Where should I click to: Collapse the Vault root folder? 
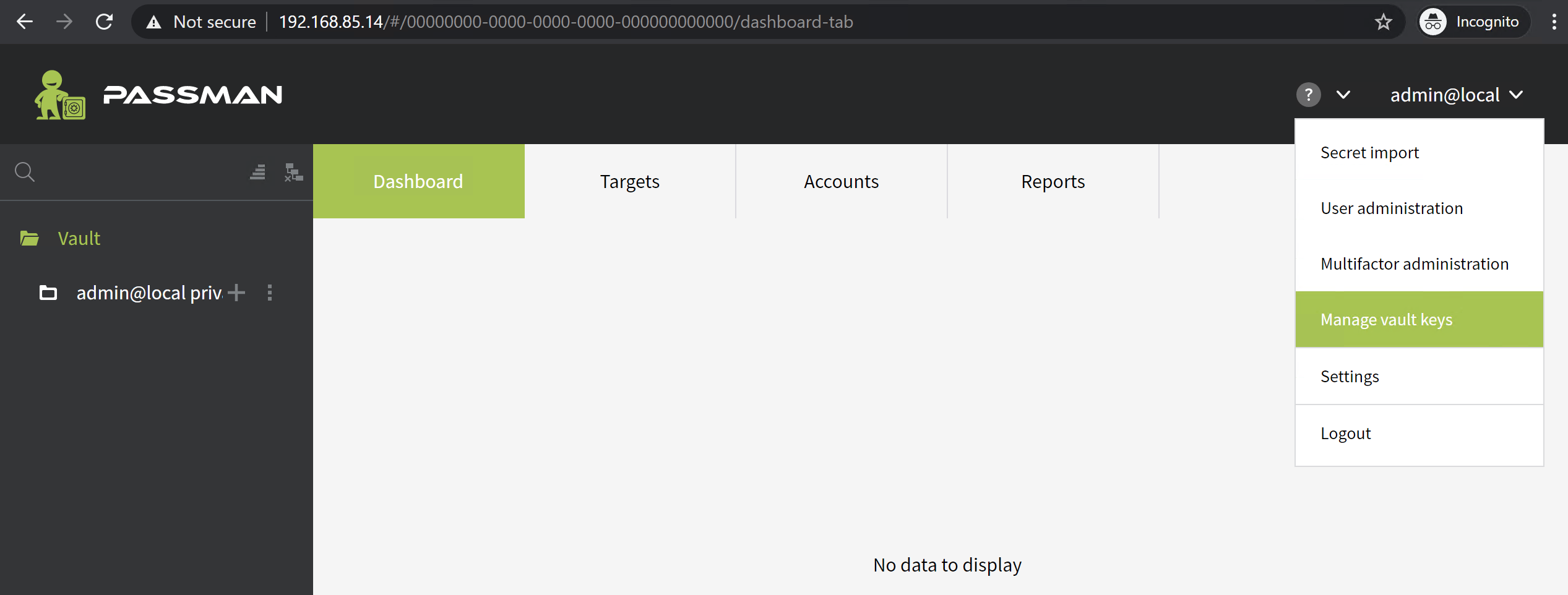[x=30, y=238]
